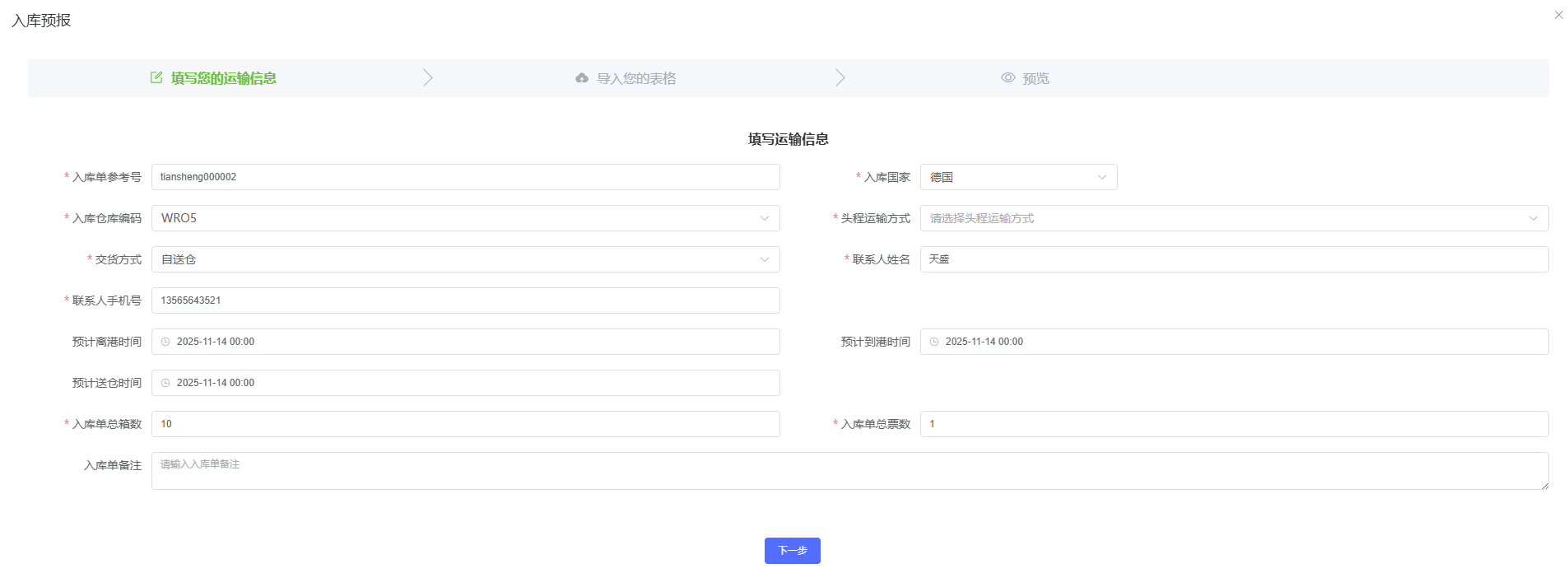Screen dimensions: 1568x587
Task: Click the cloud upload icon beside 导入您的表格
Action: coord(582,78)
